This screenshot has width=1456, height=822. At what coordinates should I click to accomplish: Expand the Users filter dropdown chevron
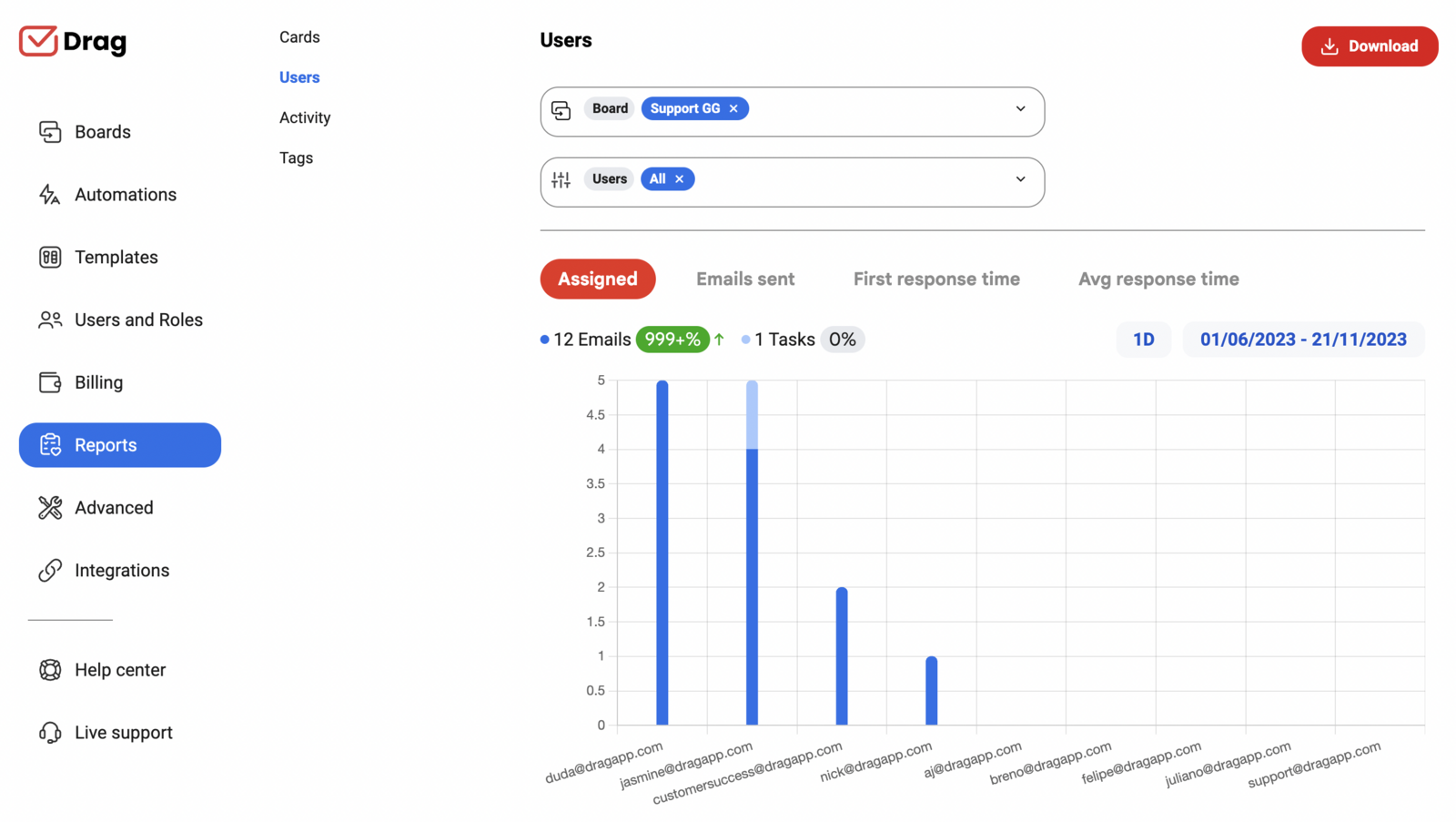click(x=1021, y=179)
